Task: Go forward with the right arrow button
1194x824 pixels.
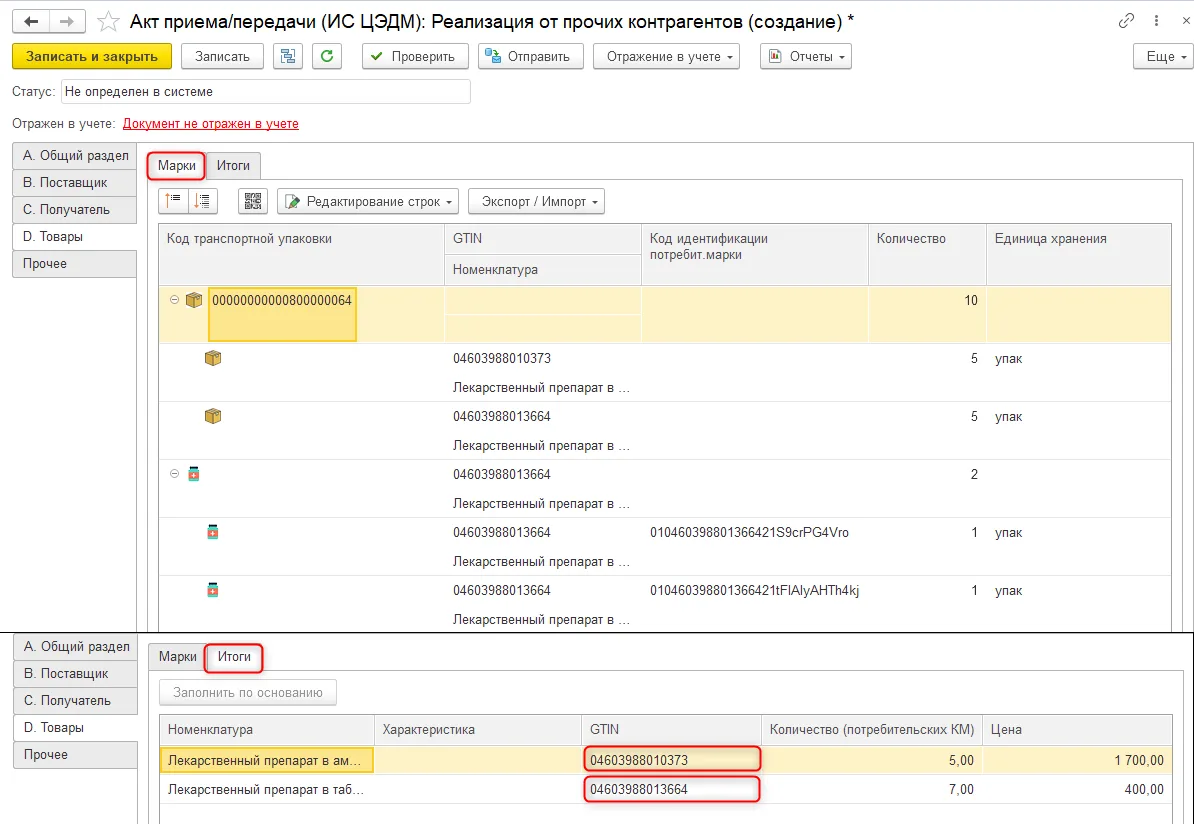Action: (66, 21)
